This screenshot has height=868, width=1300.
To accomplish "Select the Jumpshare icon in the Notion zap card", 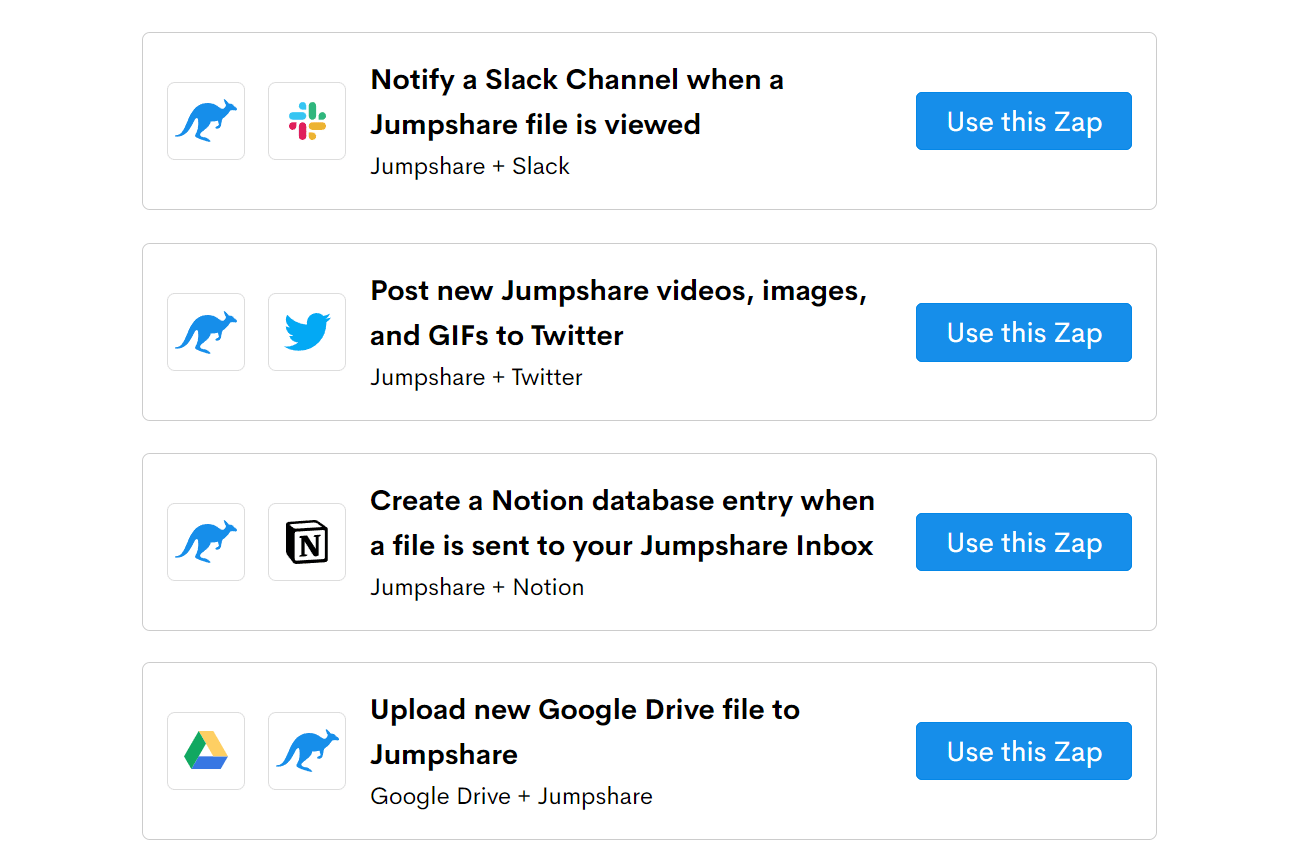I will coord(205,542).
